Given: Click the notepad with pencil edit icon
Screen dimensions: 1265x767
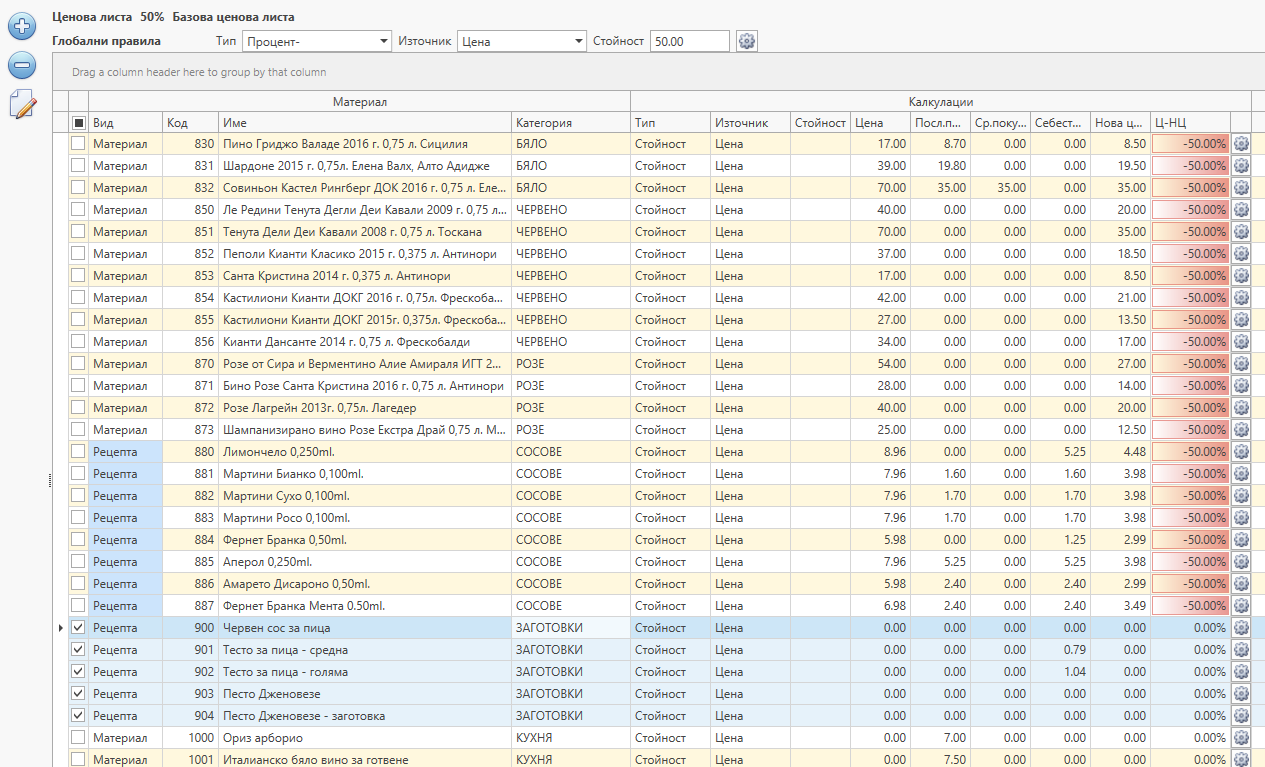Looking at the screenshot, I should click(x=22, y=104).
